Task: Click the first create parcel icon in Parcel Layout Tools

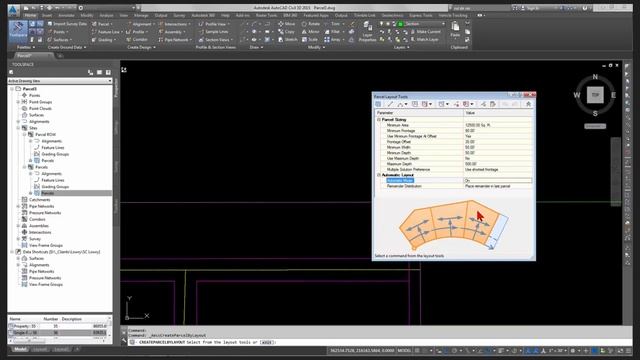Action: [x=378, y=104]
